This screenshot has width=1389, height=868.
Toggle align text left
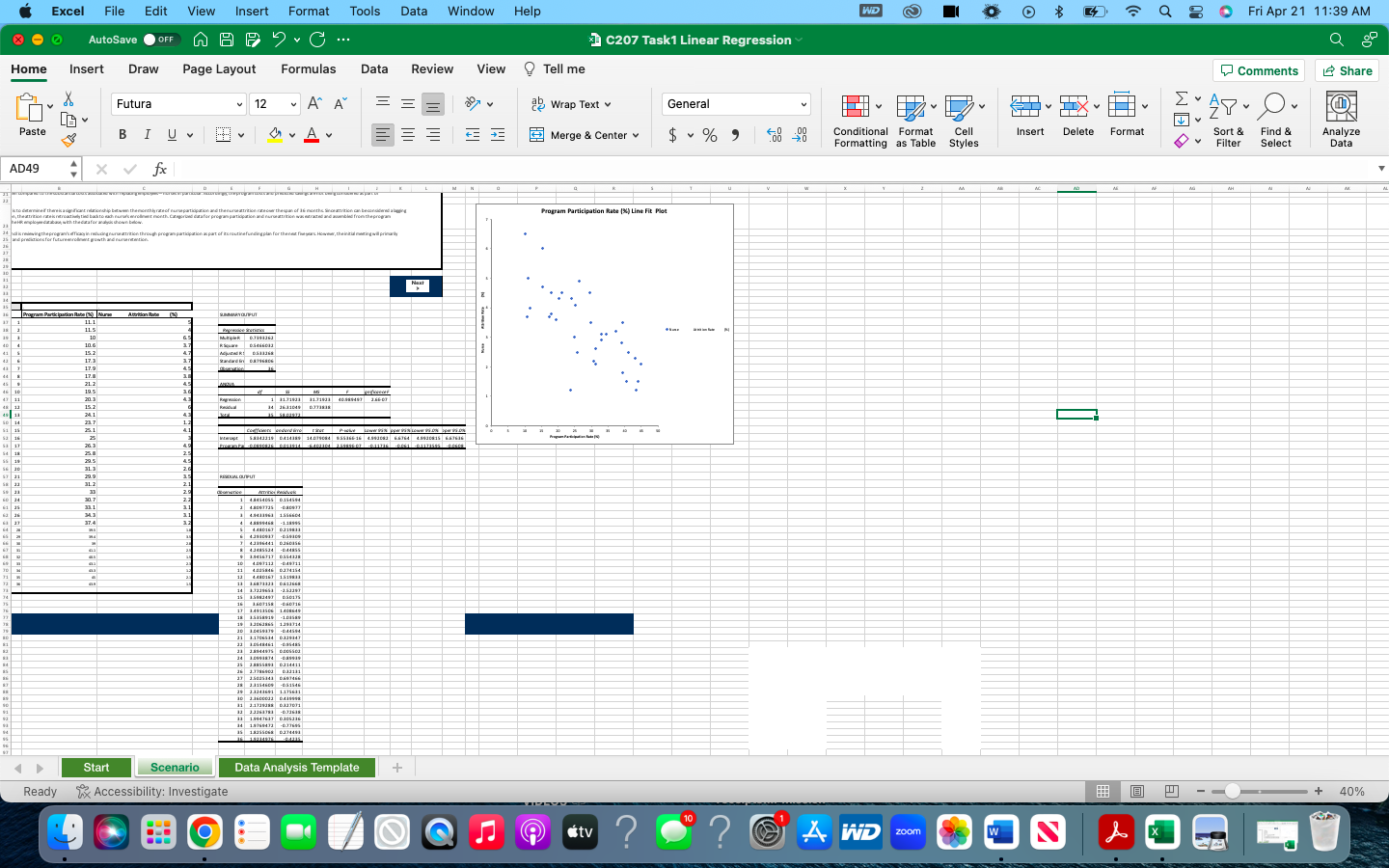pos(383,135)
